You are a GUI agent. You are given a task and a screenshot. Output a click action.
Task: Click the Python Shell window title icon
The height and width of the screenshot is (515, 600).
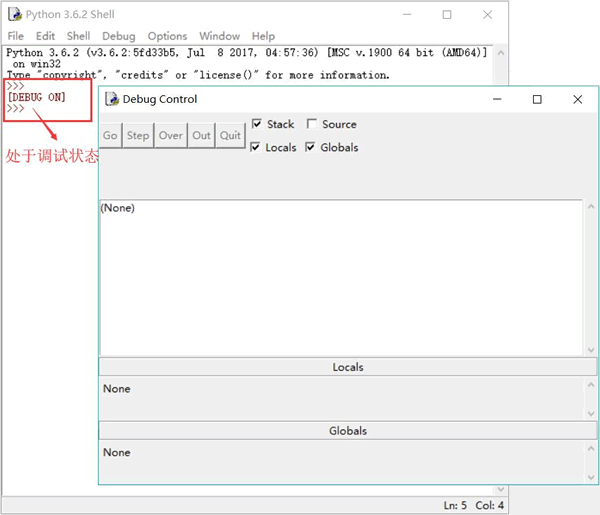point(14,14)
